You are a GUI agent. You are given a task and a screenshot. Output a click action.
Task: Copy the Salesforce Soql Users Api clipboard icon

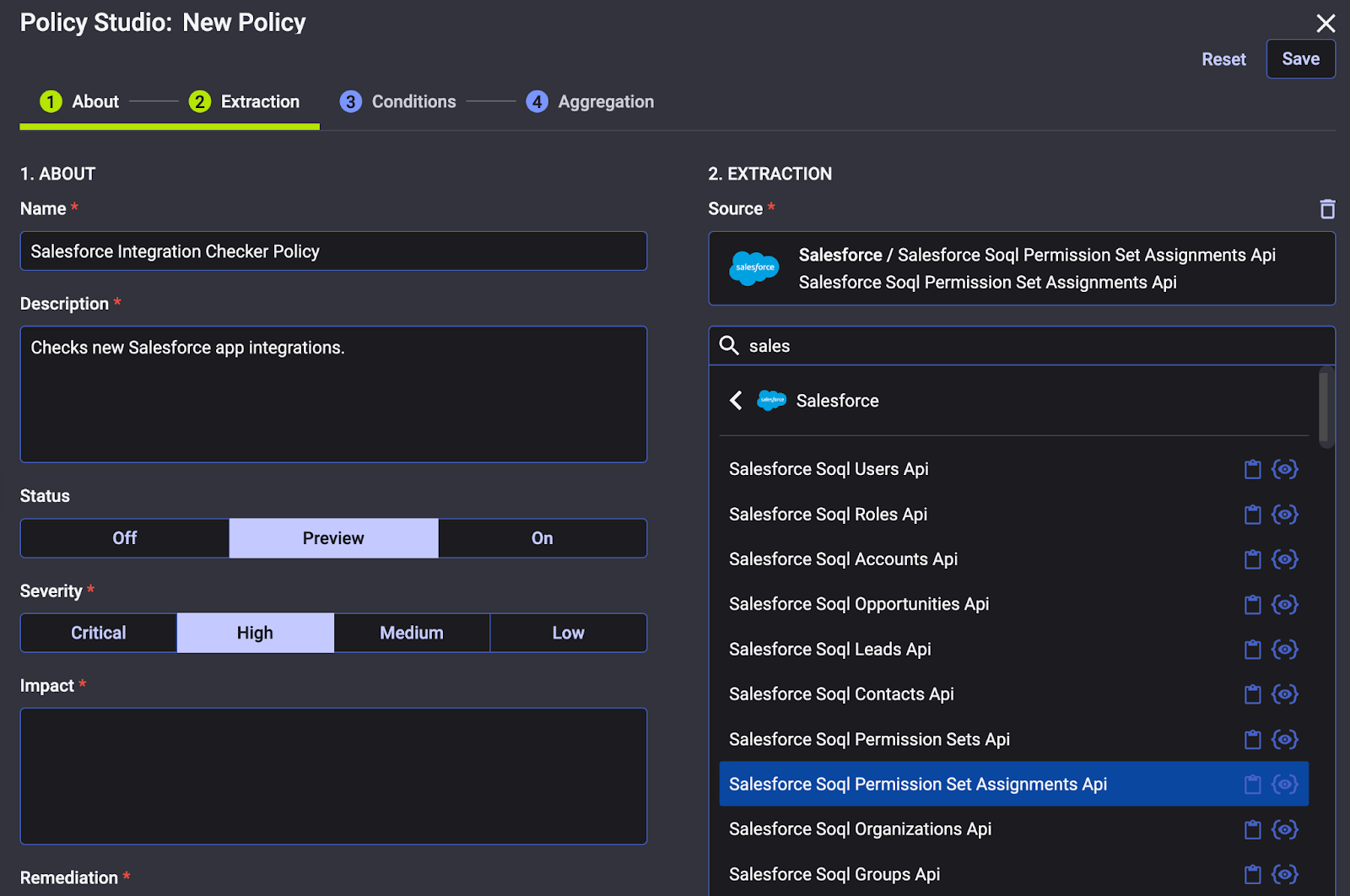point(1253,469)
